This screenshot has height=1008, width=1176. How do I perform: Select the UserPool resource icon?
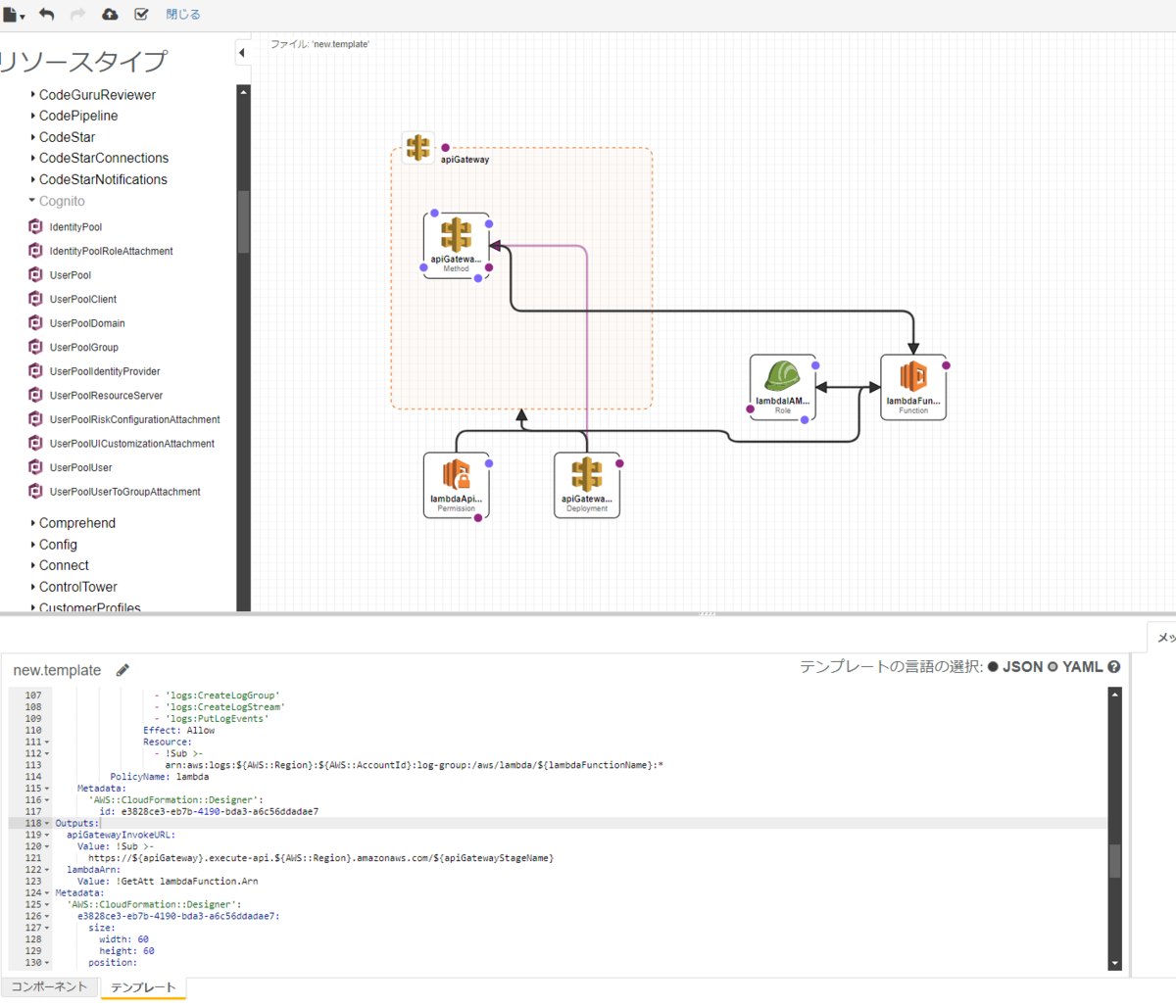pyautogui.click(x=36, y=275)
